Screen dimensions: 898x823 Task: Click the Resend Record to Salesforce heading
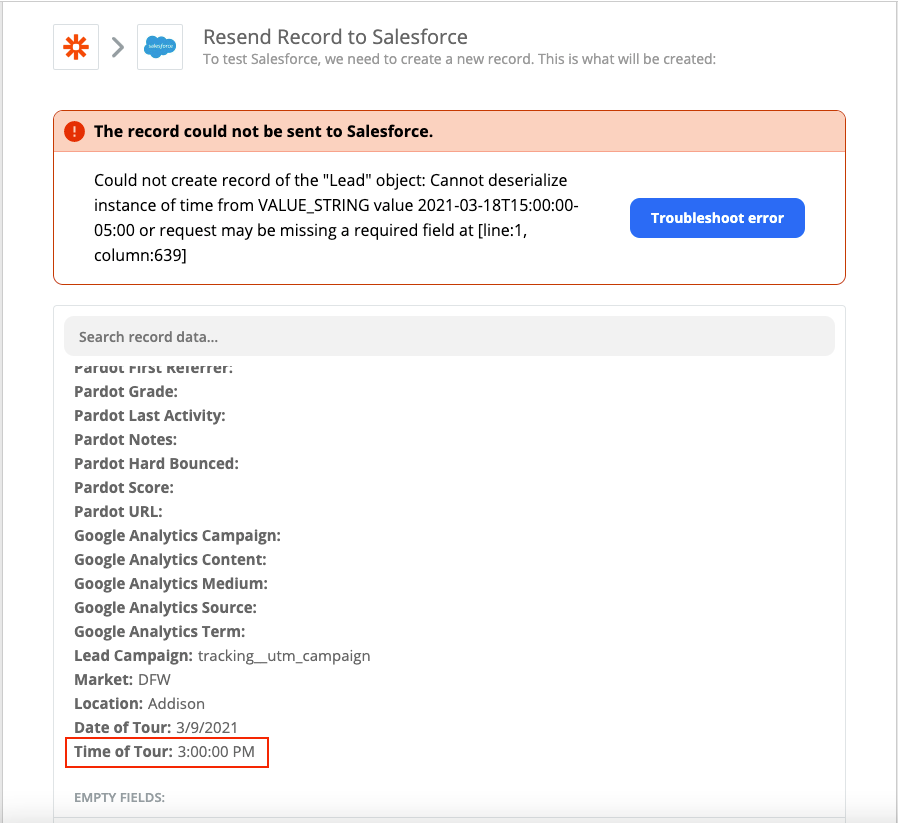click(x=335, y=37)
